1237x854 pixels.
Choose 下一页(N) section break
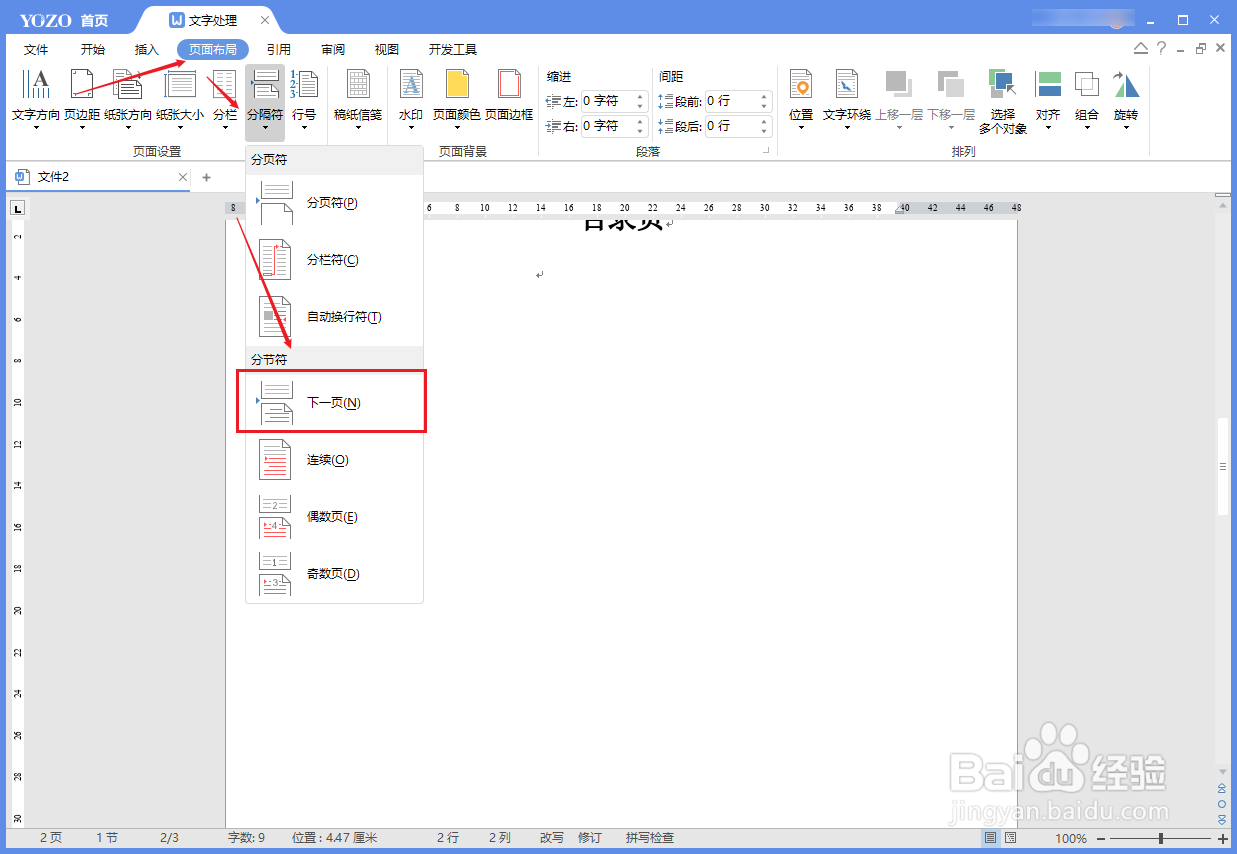pyautogui.click(x=334, y=403)
